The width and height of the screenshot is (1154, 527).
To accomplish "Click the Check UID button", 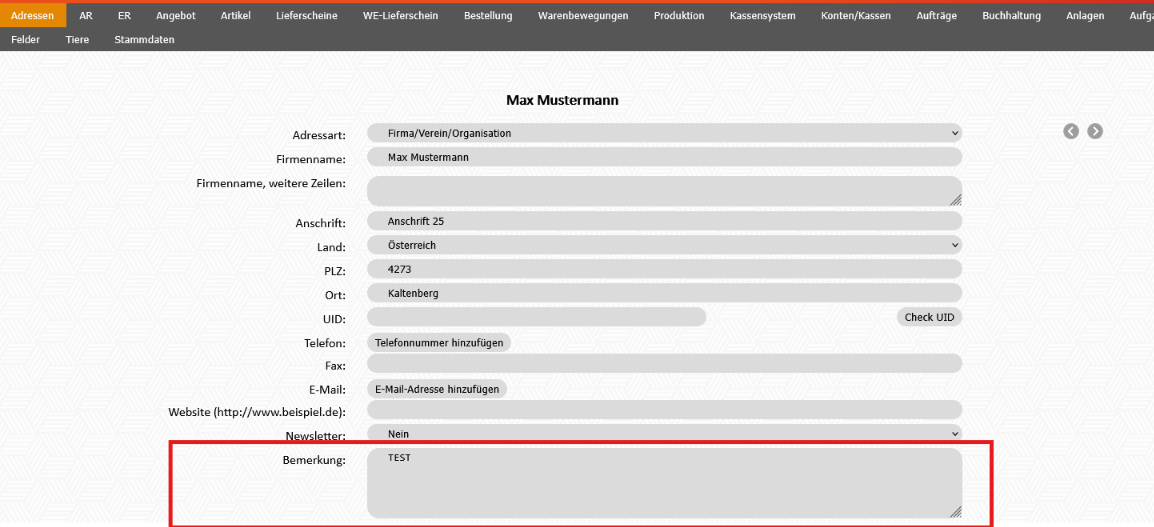I will click(x=929, y=317).
